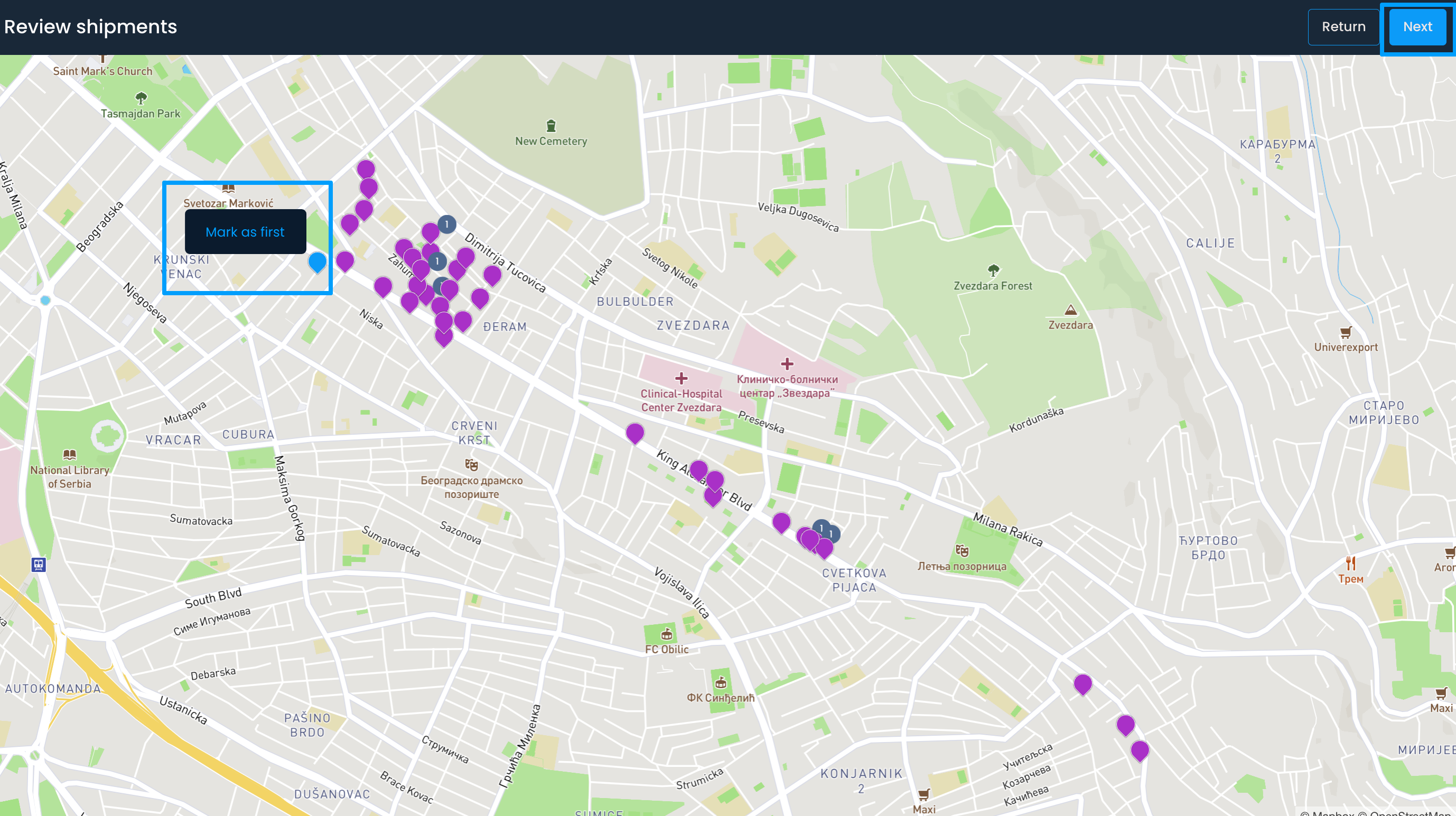
Task: Click the Трем restaurant icon
Action: pyautogui.click(x=1350, y=563)
